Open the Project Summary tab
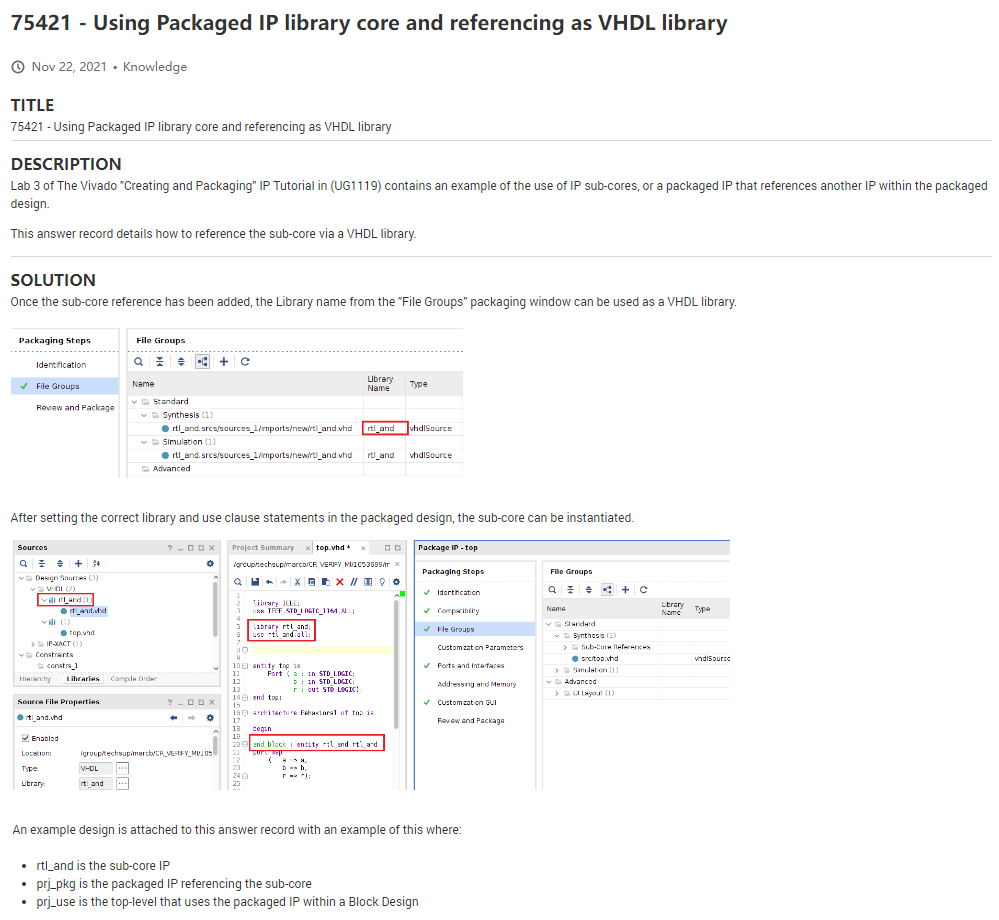999x920 pixels. (263, 548)
